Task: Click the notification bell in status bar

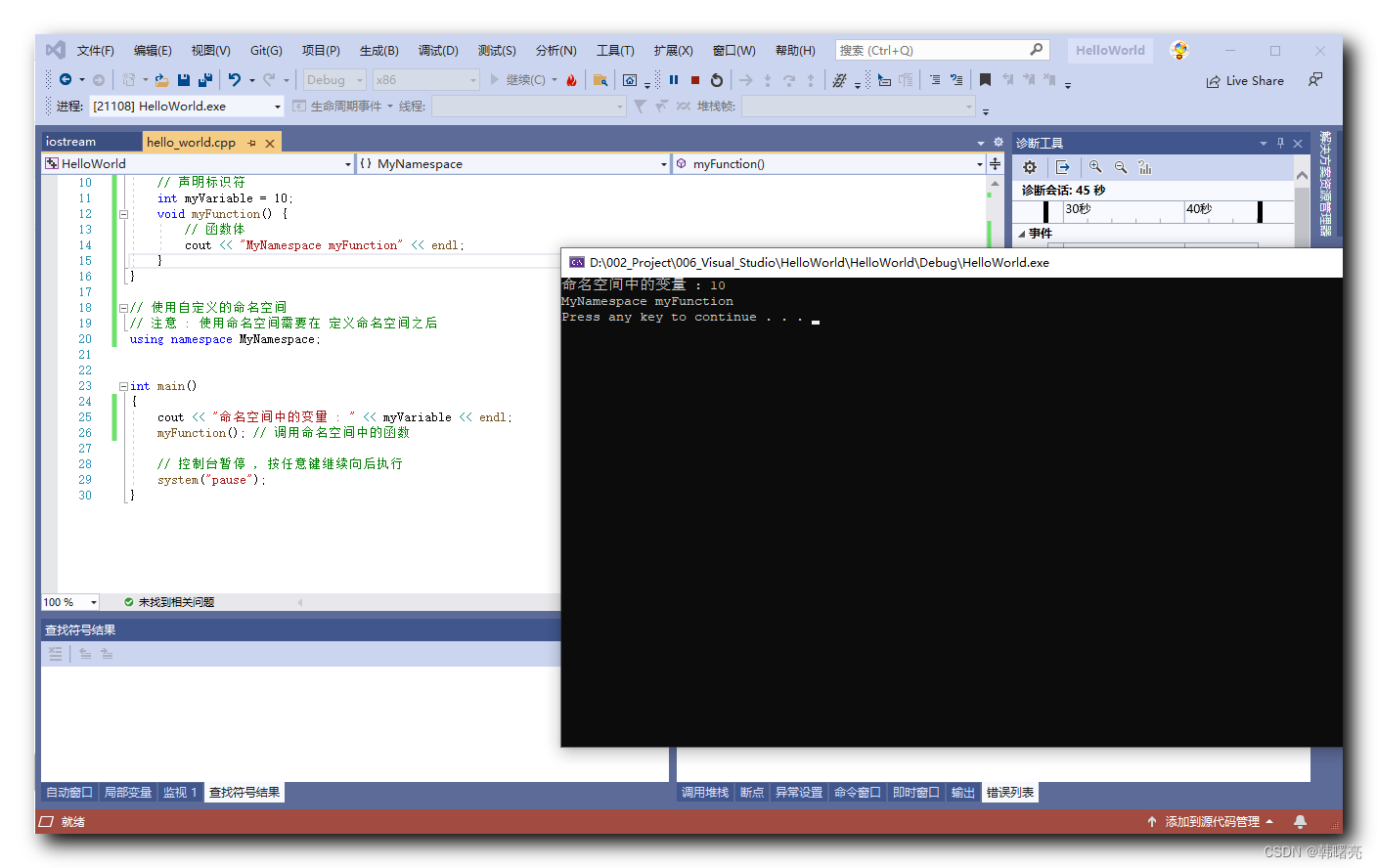Action: coord(1300,822)
